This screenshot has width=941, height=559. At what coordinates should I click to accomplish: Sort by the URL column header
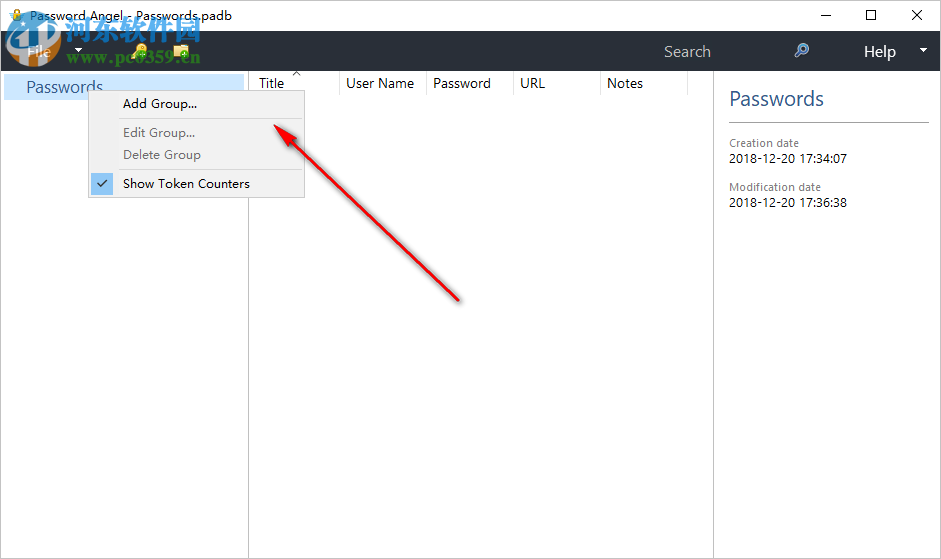tap(557, 83)
